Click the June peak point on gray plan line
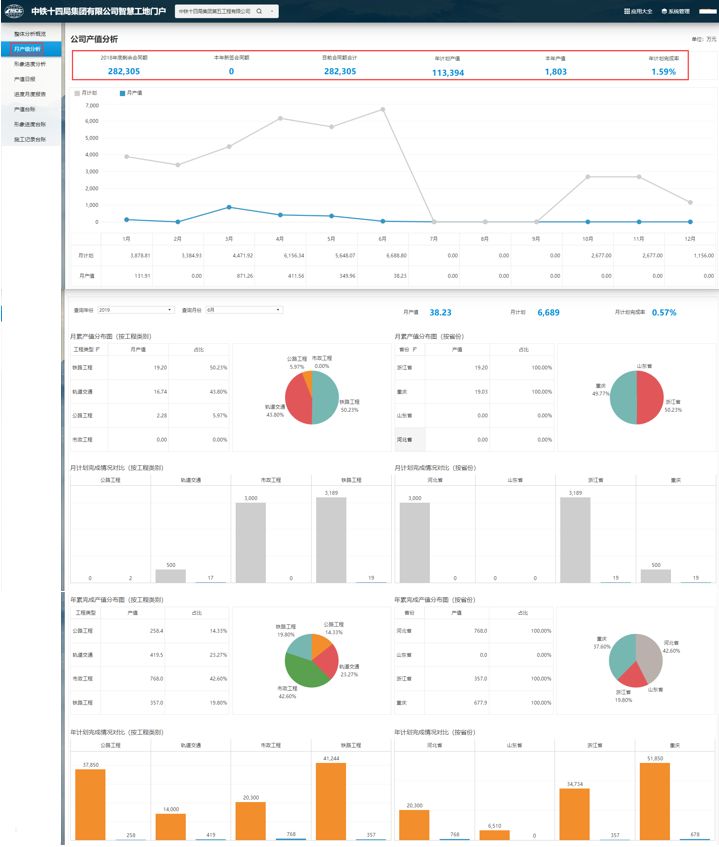 tap(383, 110)
